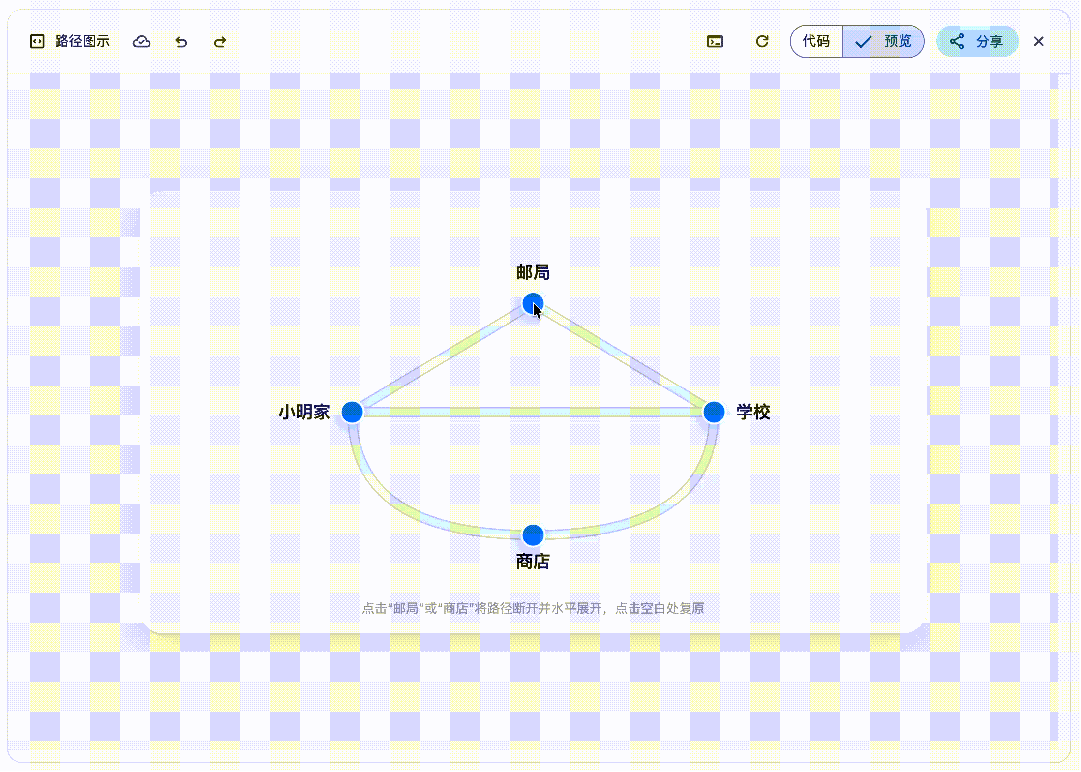This screenshot has width=1081, height=772.
Task: Redo the undone action
Action: (219, 42)
